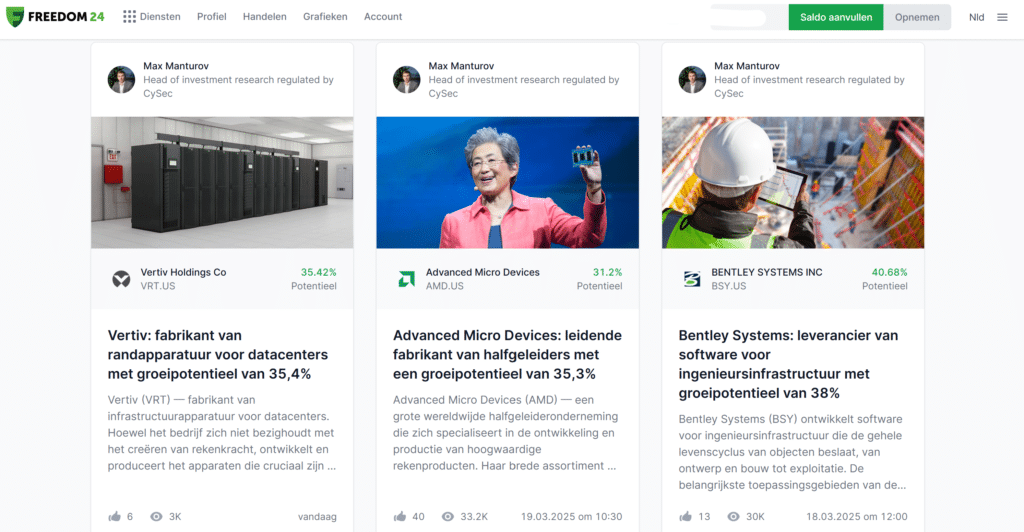This screenshot has height=532, width=1024.
Task: Click Max Manturov name on Vertiv card
Action: [176, 66]
